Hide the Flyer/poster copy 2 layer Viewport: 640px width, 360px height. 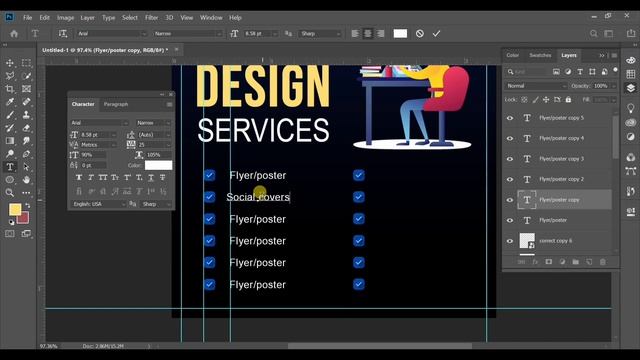coord(510,179)
